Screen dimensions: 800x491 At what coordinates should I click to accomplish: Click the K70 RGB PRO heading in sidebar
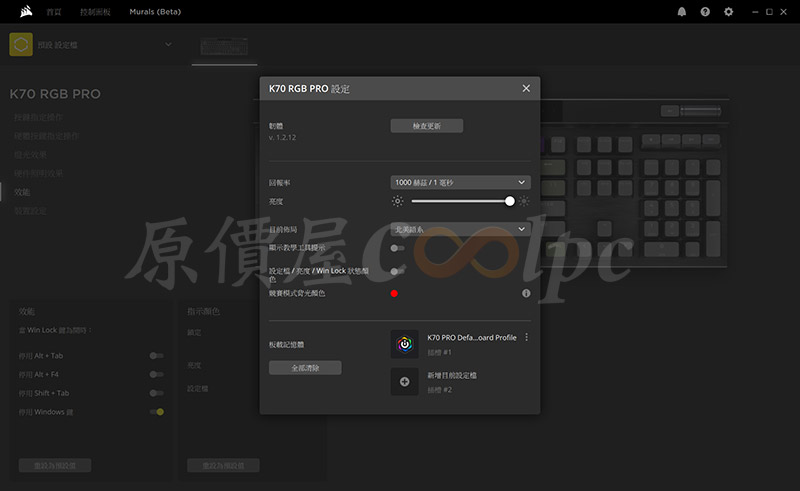(55, 94)
